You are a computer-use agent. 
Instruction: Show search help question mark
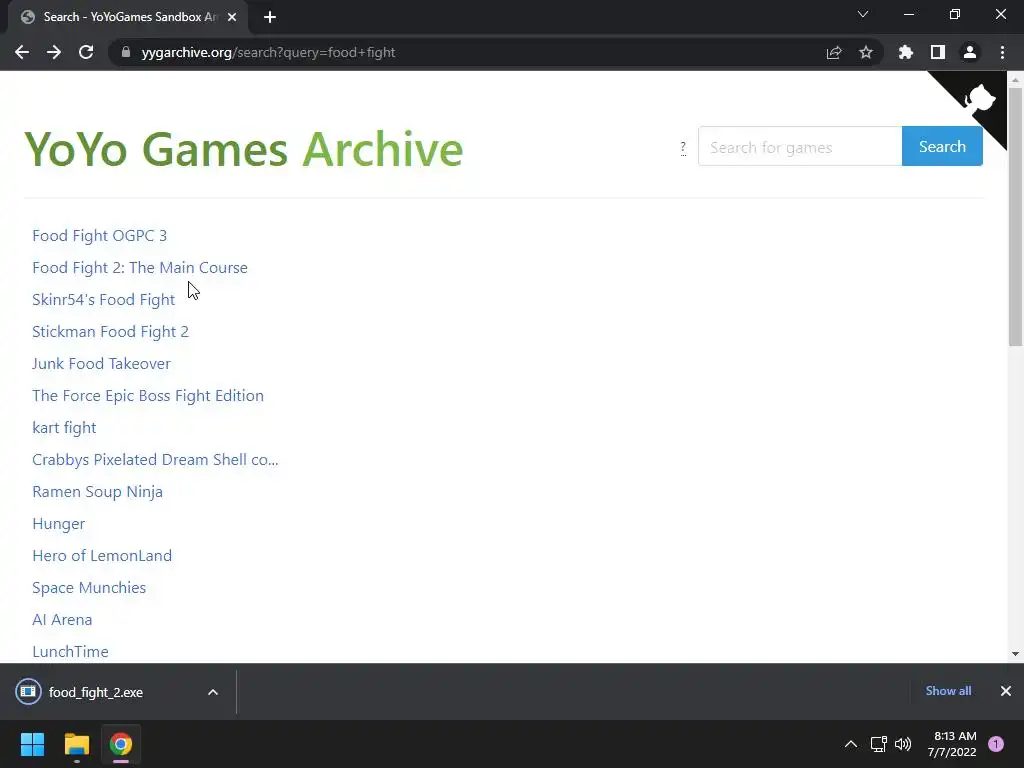tap(683, 148)
